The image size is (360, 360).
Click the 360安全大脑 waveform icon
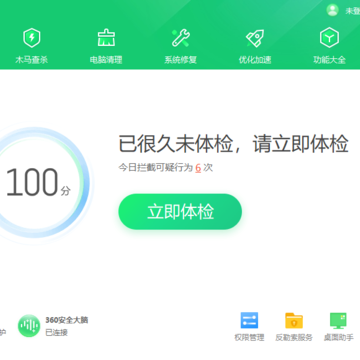29,326
